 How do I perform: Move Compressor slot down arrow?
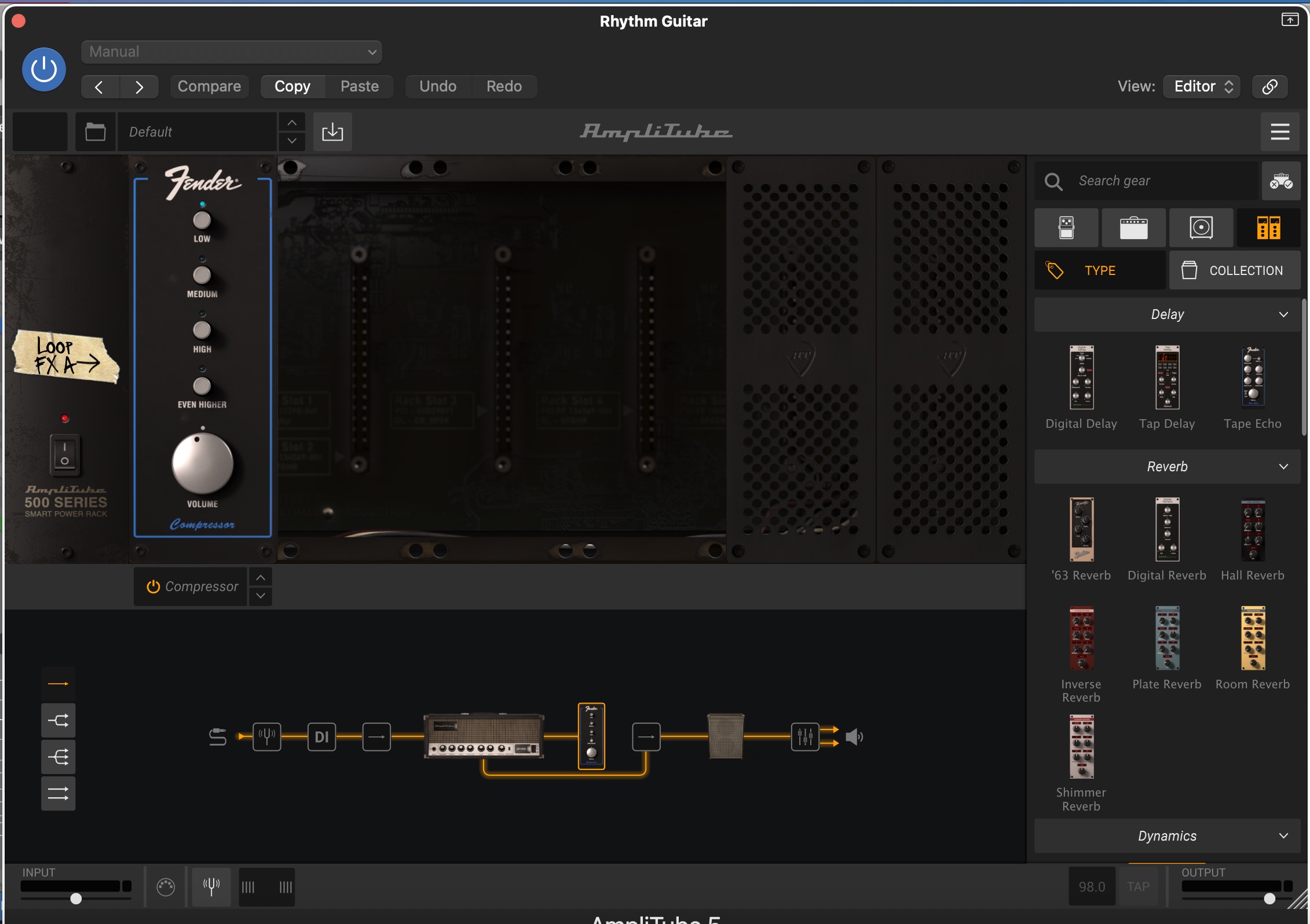point(261,596)
